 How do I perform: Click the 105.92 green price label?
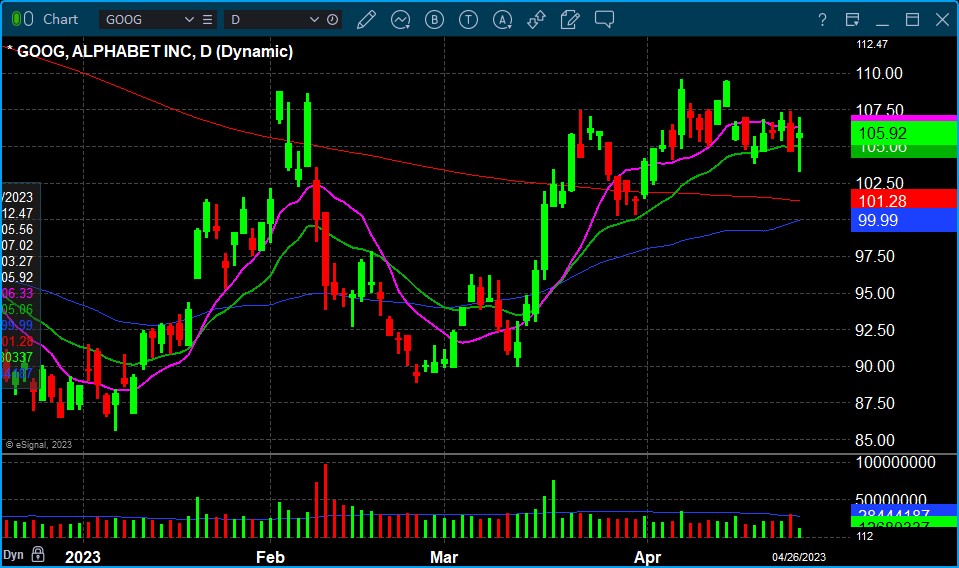point(903,133)
